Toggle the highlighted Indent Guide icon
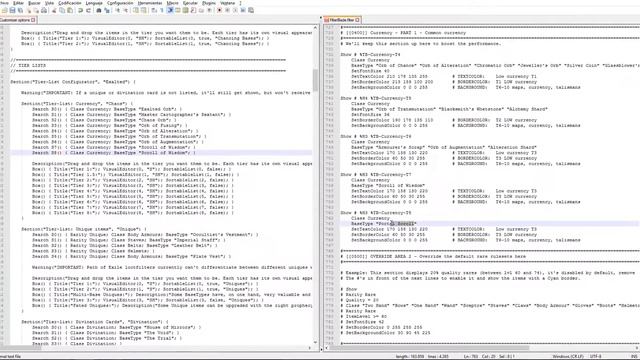The height and width of the screenshot is (360, 640). pos(170,10)
